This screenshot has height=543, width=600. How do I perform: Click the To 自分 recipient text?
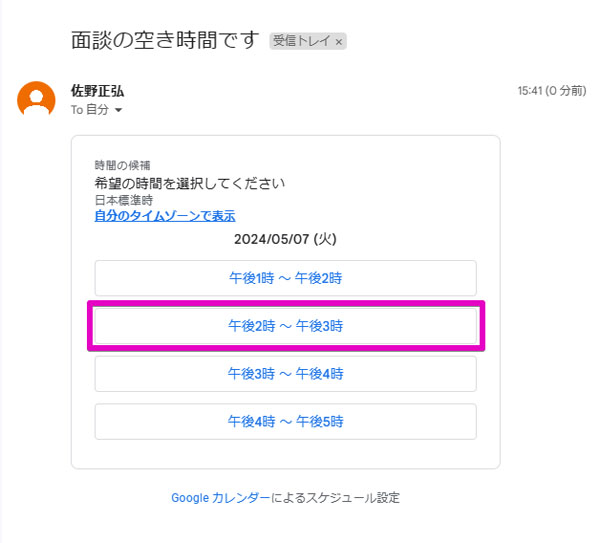90,110
